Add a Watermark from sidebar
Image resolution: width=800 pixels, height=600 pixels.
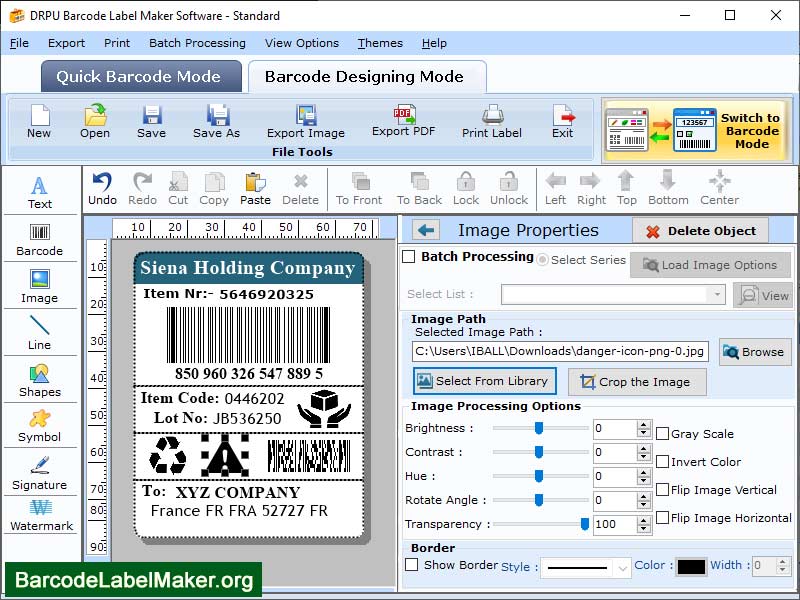pos(41,515)
